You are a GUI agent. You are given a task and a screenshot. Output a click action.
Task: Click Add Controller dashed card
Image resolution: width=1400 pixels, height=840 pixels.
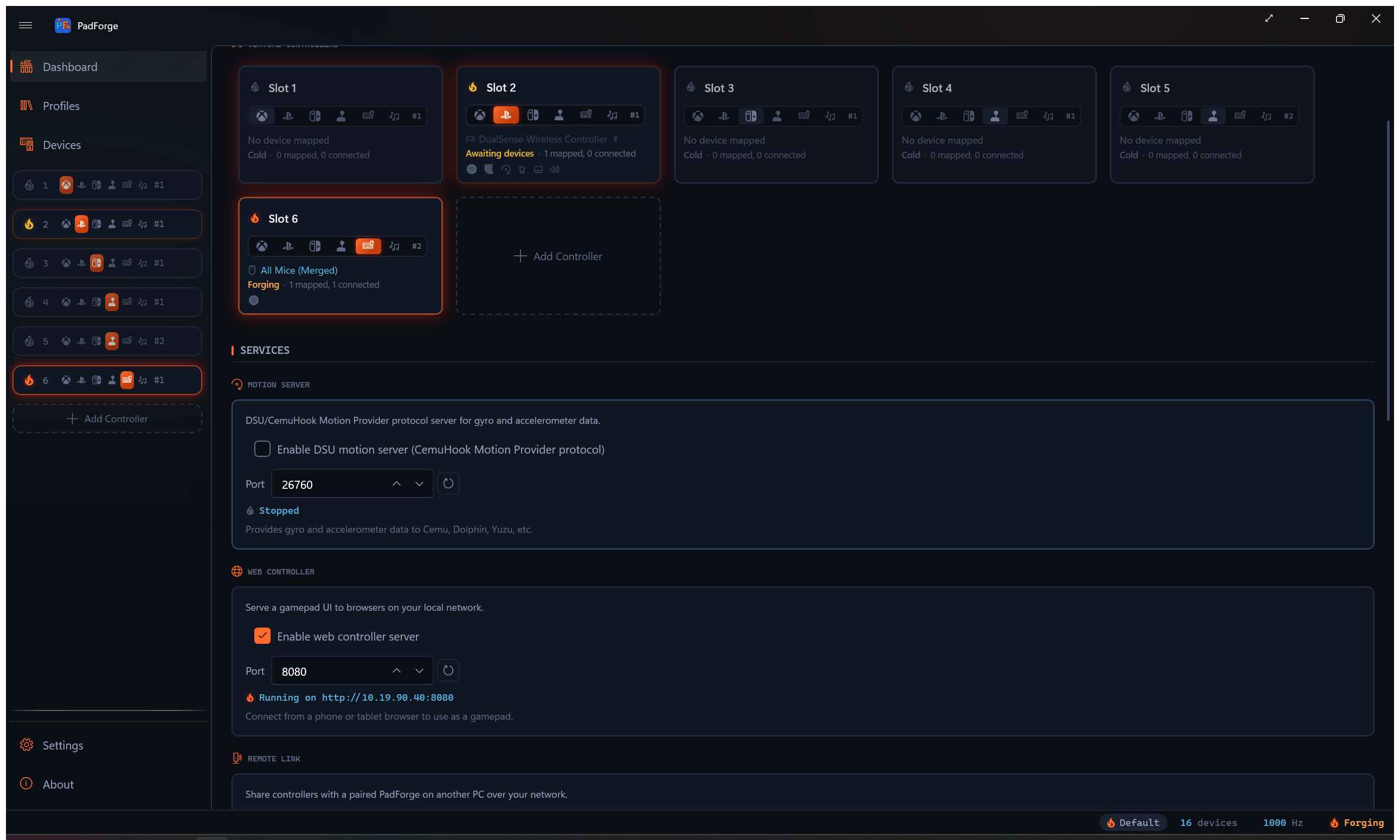click(x=558, y=256)
